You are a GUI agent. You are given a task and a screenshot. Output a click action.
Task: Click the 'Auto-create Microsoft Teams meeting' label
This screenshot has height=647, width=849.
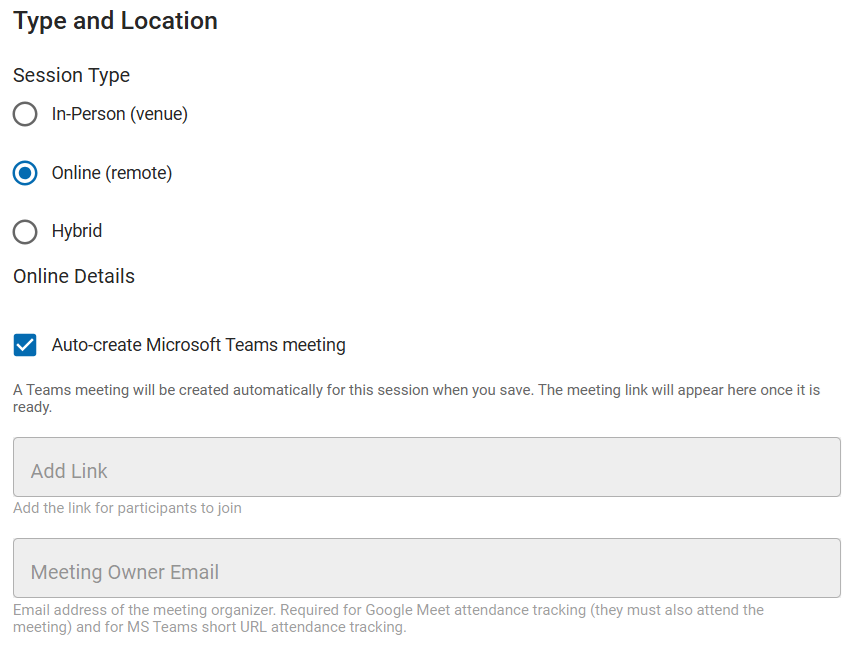coord(199,345)
